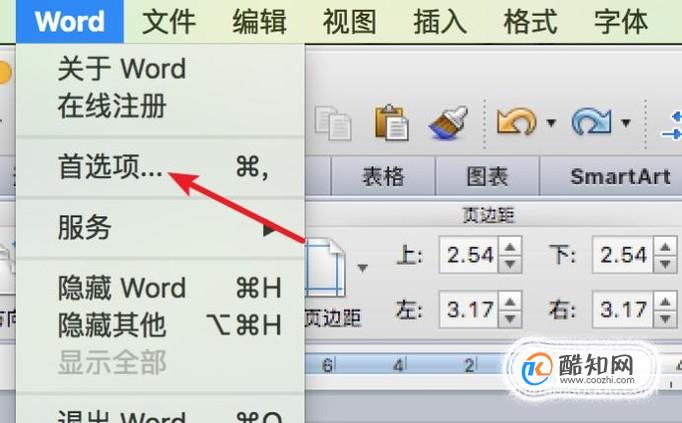This screenshot has width=682, height=423.
Task: Click the 下 bottom margin field
Action: click(x=622, y=255)
